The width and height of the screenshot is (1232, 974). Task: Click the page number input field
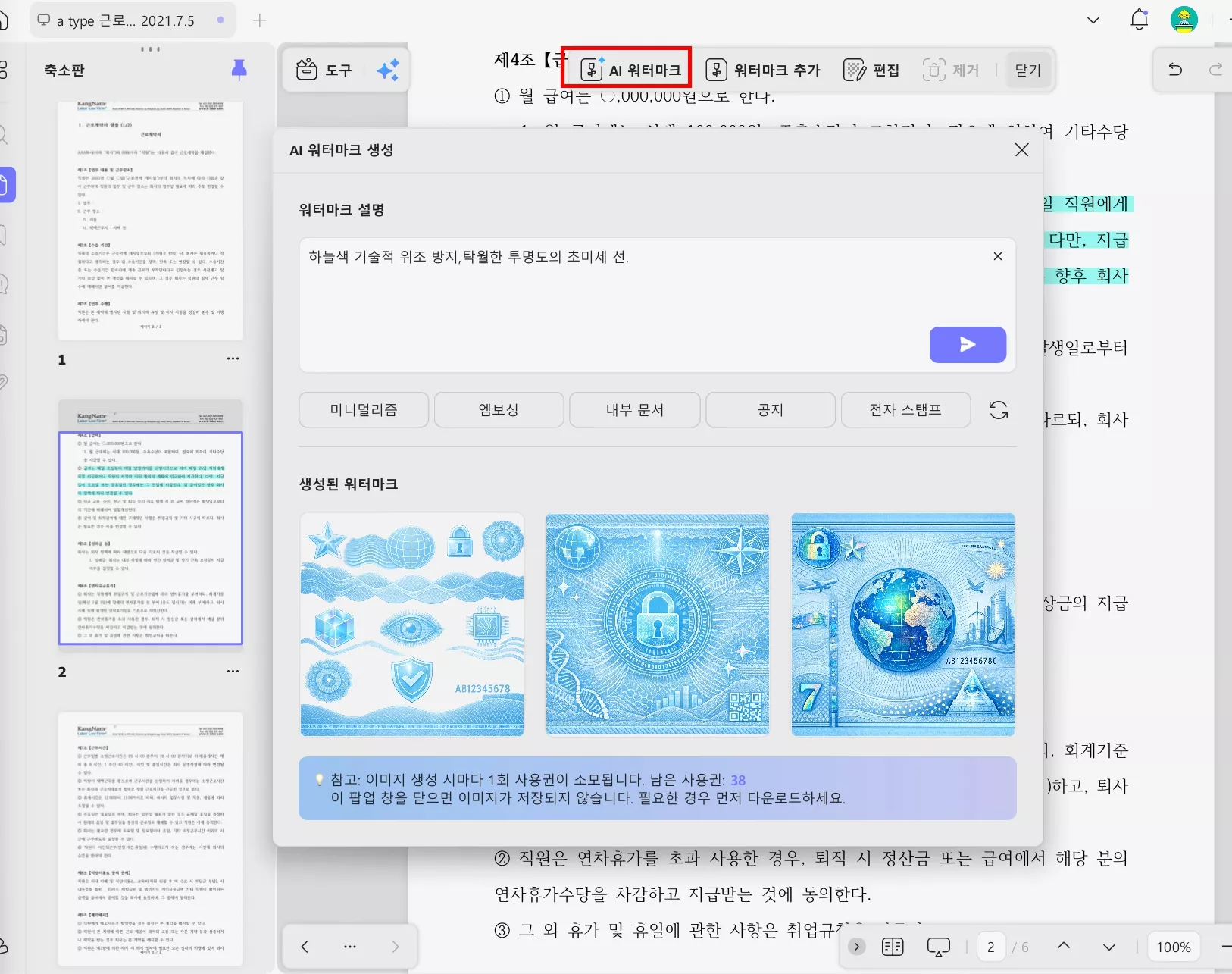(x=993, y=947)
